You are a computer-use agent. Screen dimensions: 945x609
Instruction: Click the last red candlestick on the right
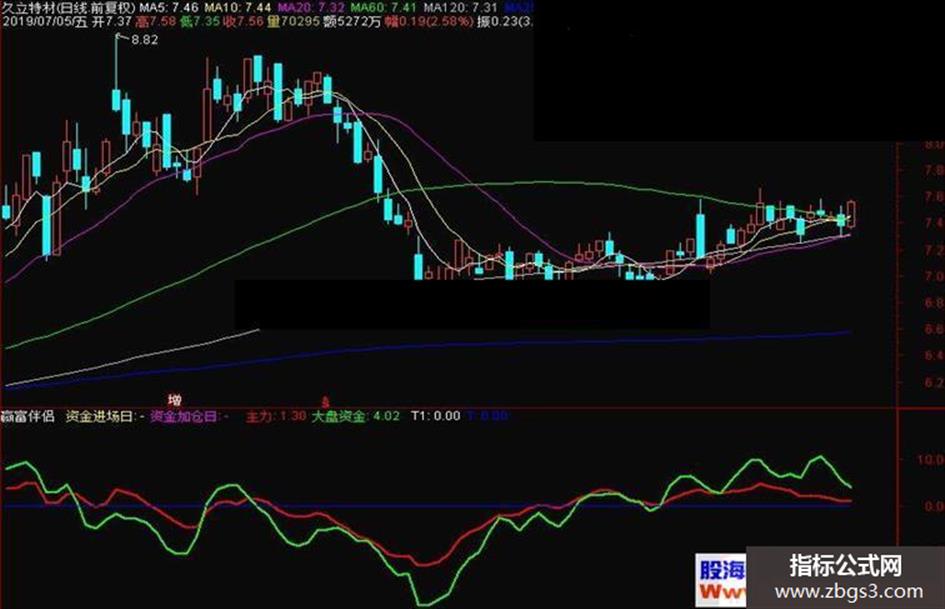852,213
